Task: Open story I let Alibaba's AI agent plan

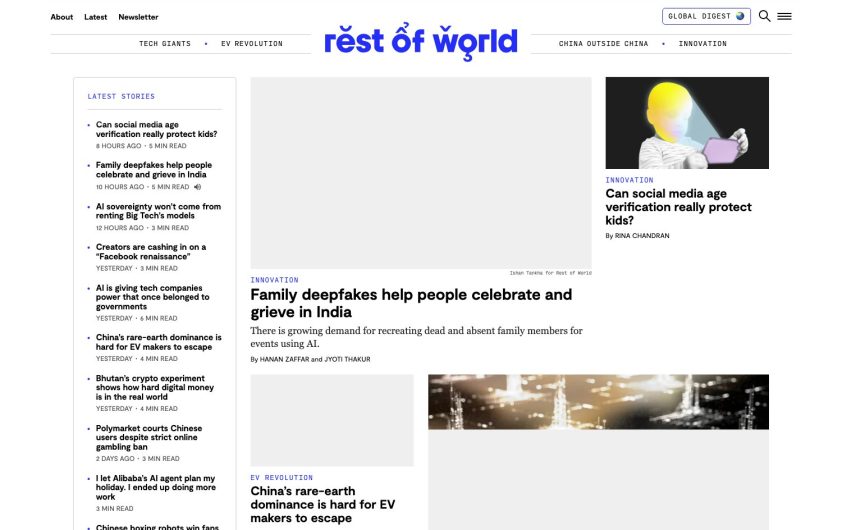Action: click(156, 487)
